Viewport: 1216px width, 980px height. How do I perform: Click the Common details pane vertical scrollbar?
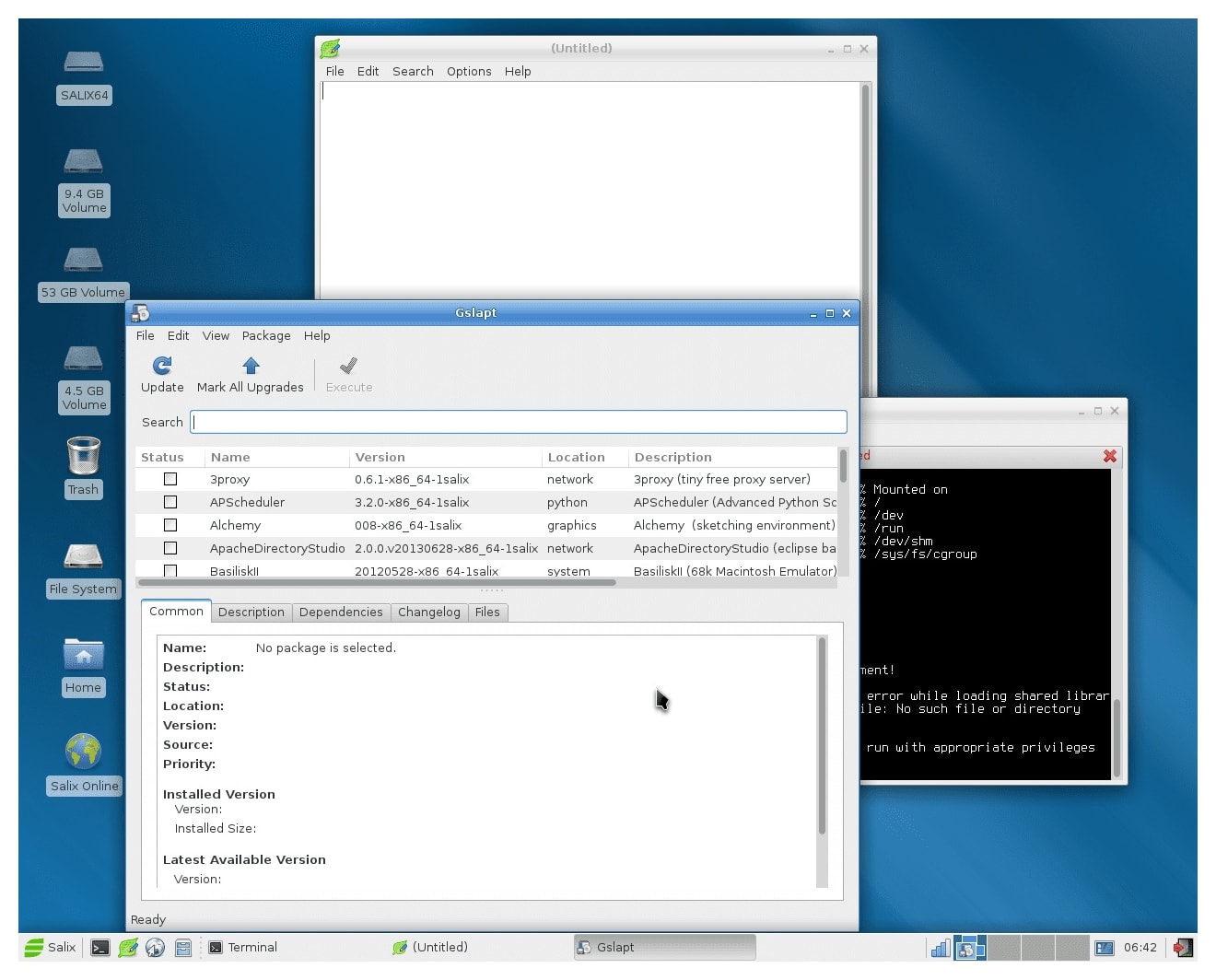pyautogui.click(x=822, y=737)
